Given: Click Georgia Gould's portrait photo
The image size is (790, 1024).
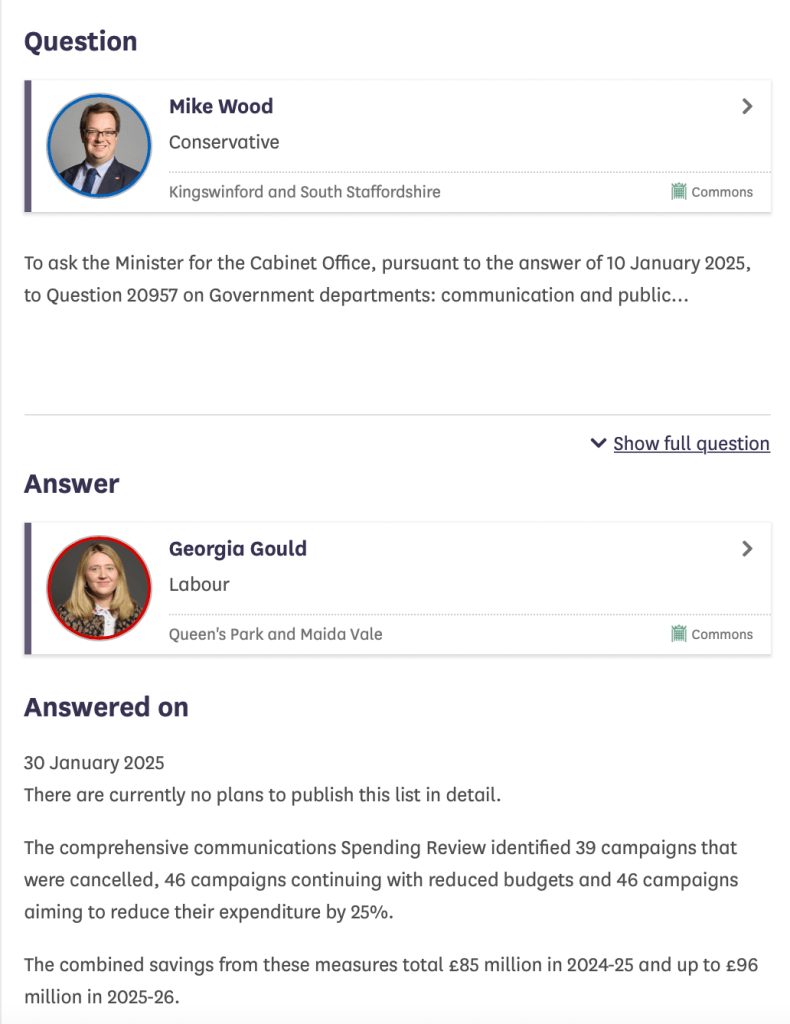Looking at the screenshot, I should point(99,587).
